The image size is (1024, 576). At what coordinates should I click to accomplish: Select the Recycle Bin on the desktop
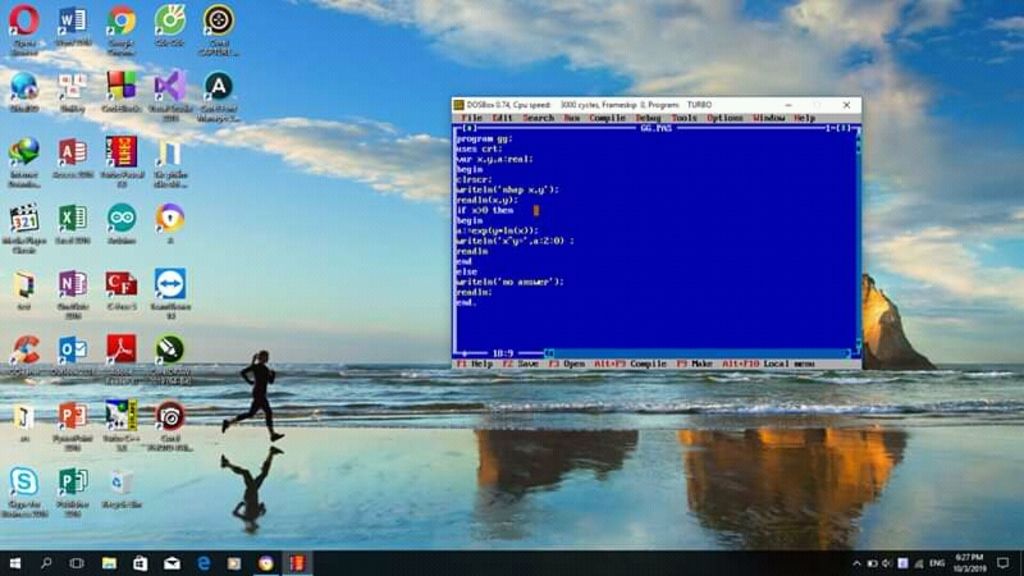coord(121,483)
